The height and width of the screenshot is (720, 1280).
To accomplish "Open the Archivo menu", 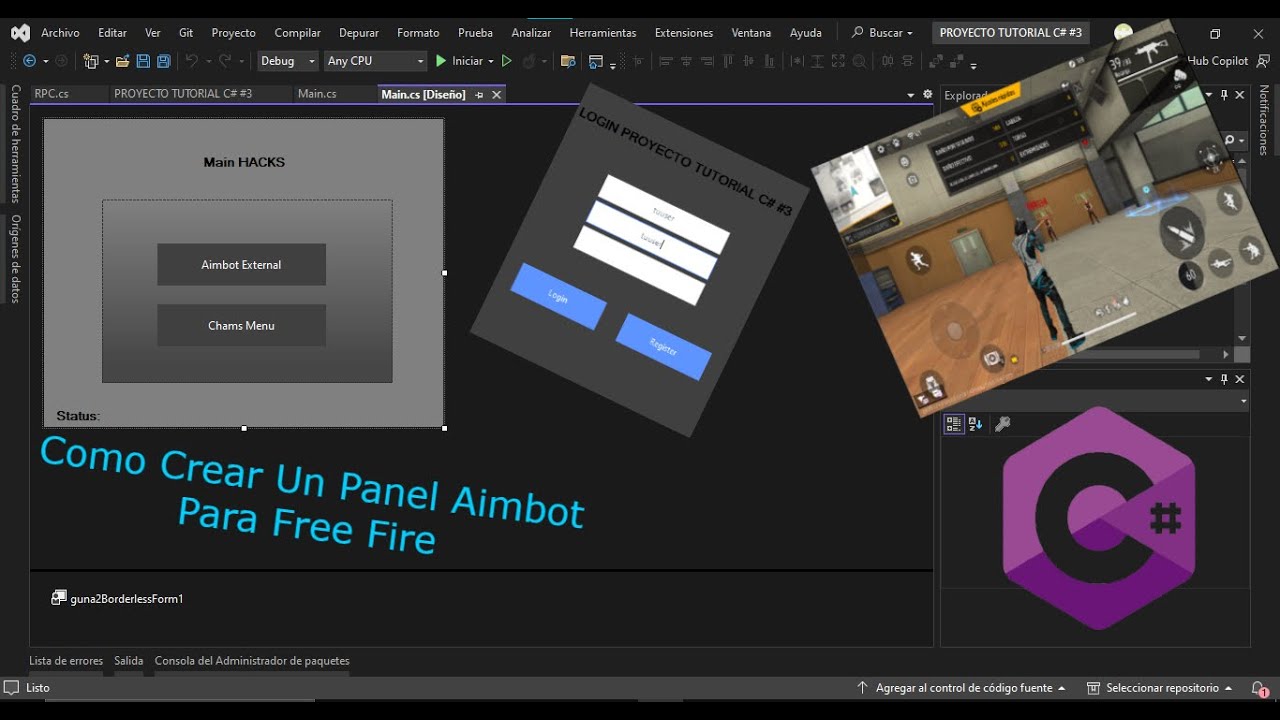I will pyautogui.click(x=60, y=33).
